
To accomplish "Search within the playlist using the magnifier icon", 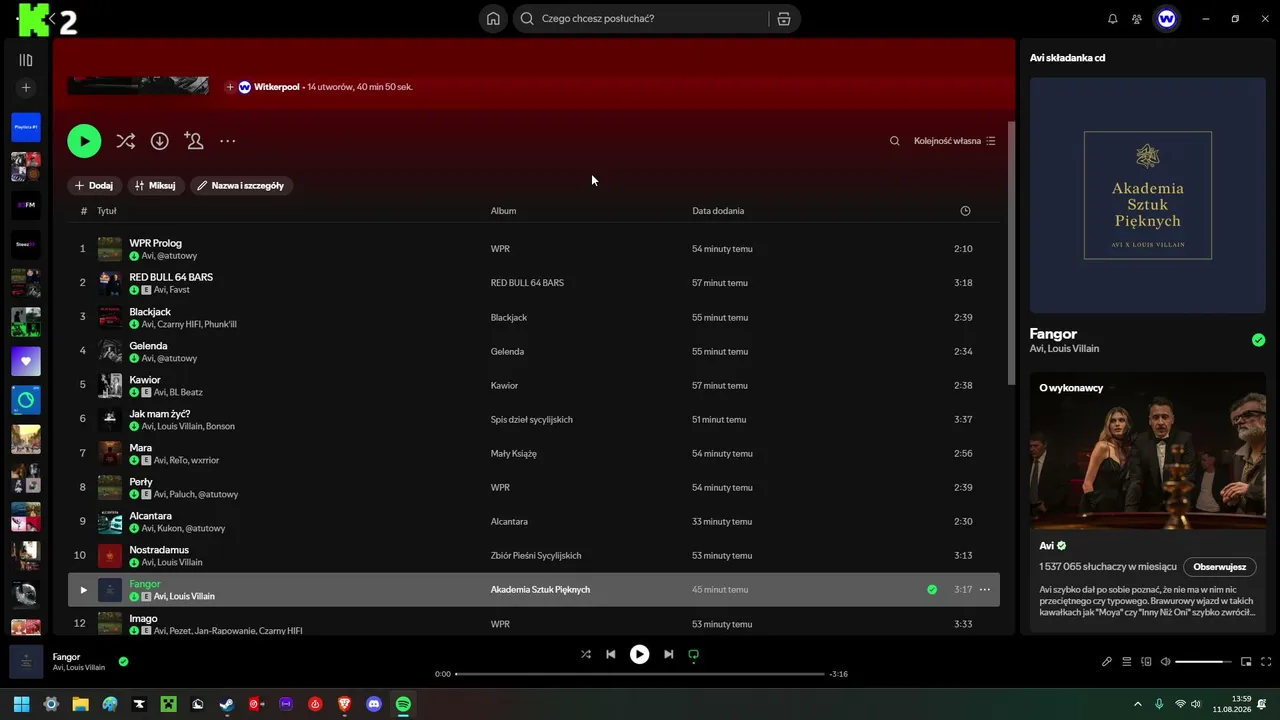I will point(895,141).
